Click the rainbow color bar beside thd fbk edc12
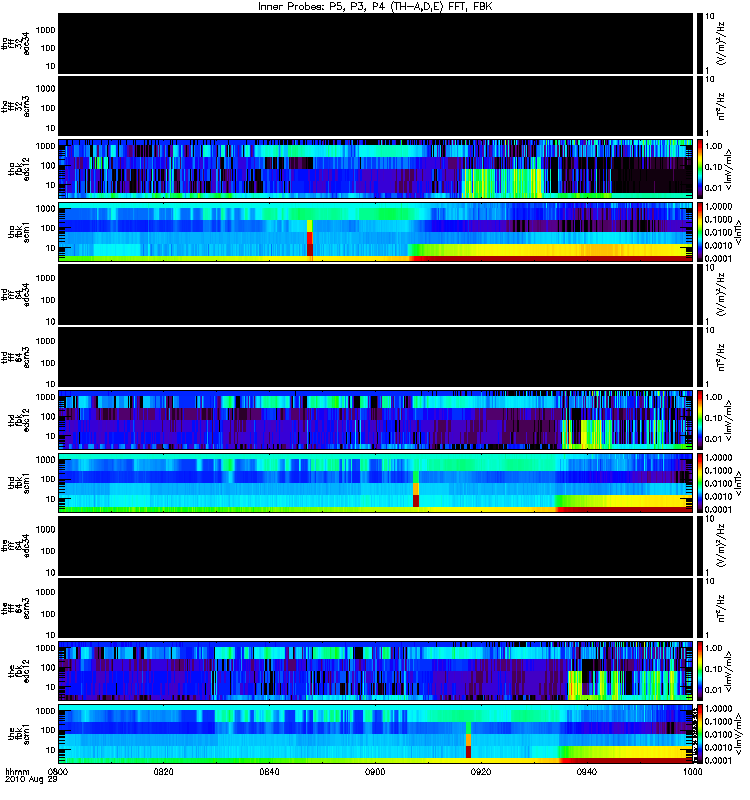750x800 pixels. [699, 420]
